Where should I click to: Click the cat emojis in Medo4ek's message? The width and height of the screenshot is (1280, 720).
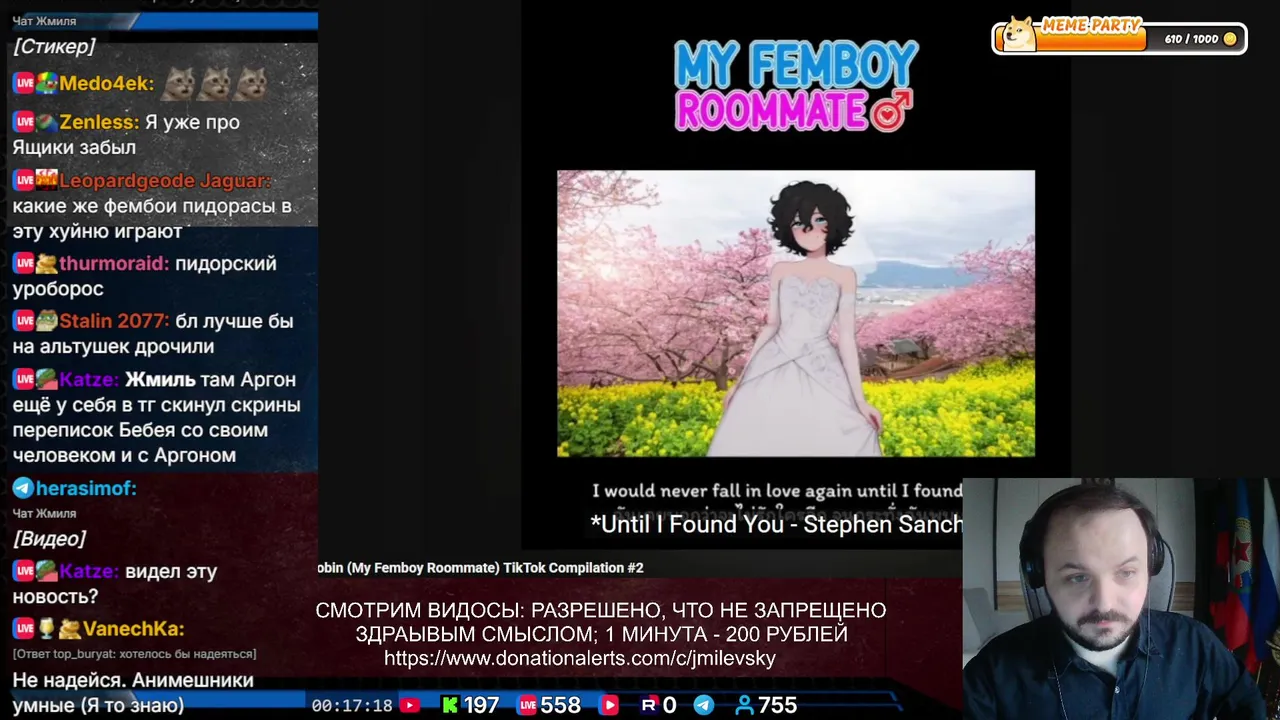(x=216, y=84)
